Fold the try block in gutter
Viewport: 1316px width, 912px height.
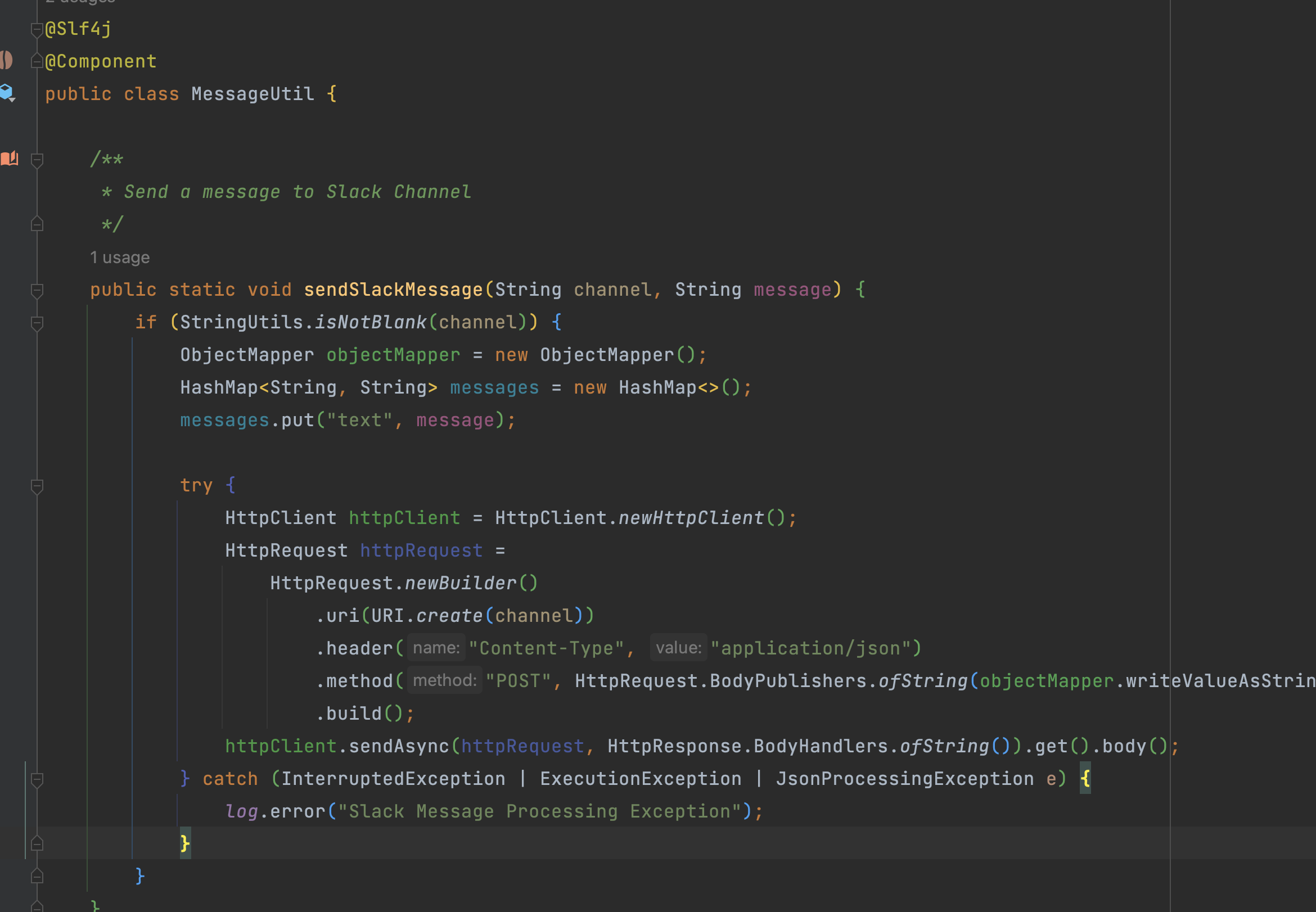coord(37,486)
